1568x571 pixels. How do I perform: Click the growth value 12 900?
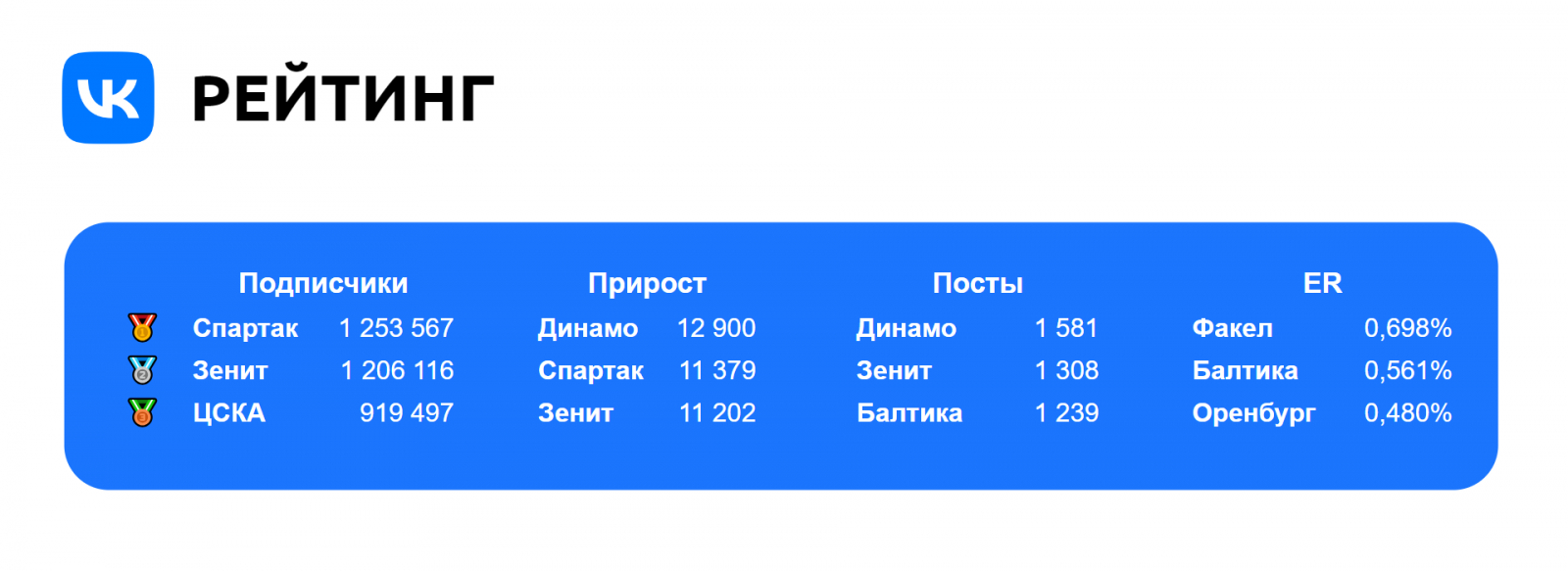coord(716,328)
